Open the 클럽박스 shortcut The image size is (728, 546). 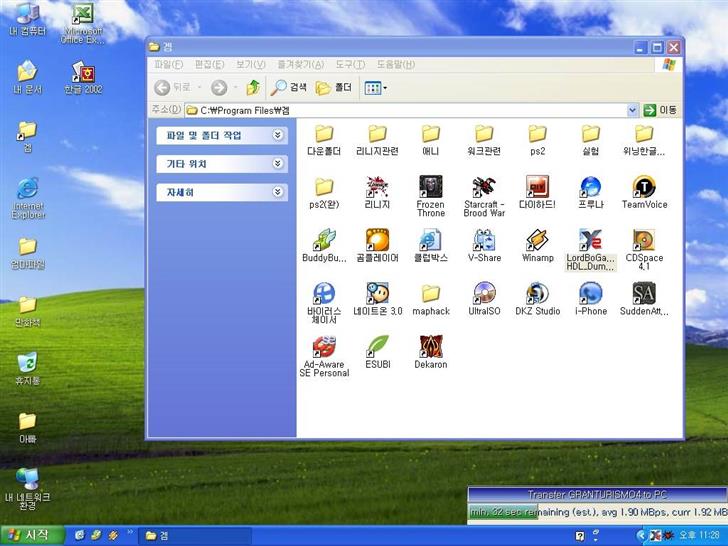point(430,246)
